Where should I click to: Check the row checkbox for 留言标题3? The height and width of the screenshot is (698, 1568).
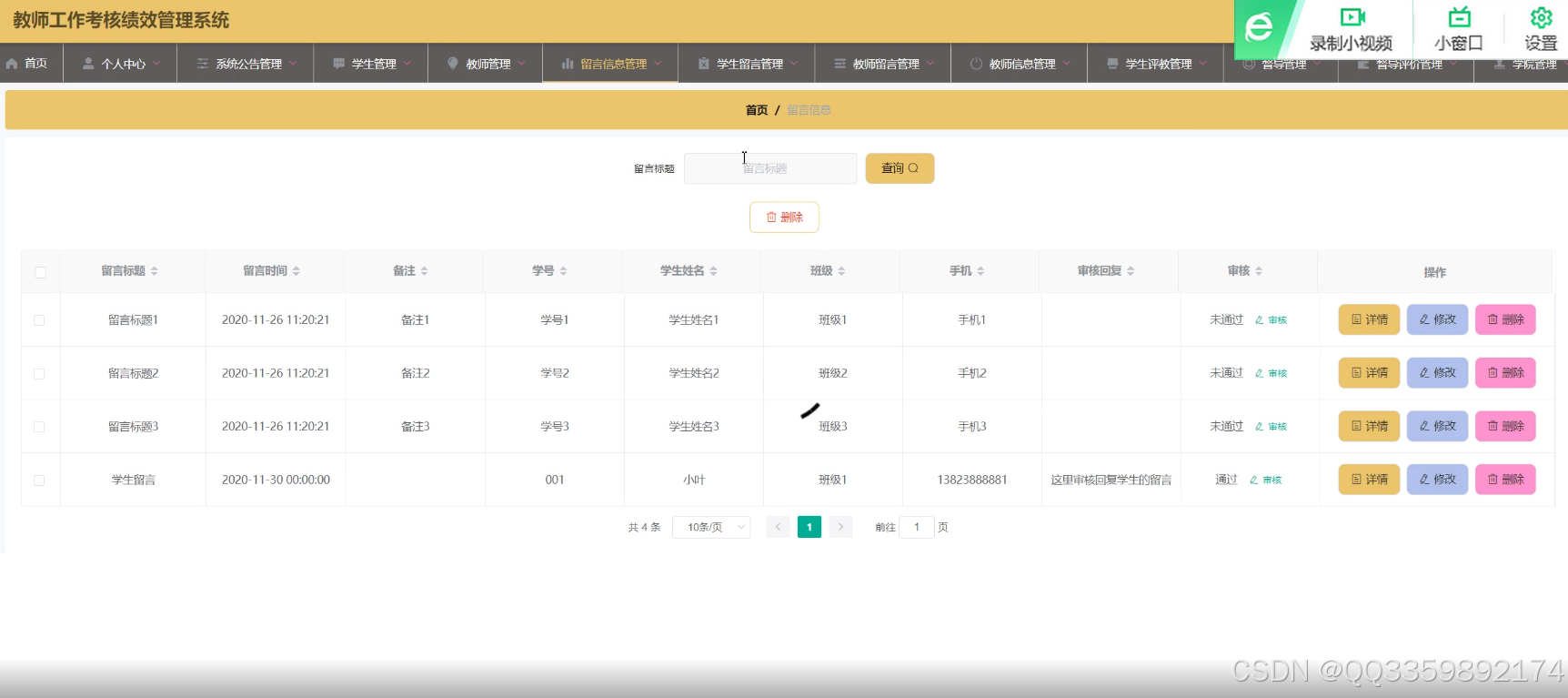[39, 427]
